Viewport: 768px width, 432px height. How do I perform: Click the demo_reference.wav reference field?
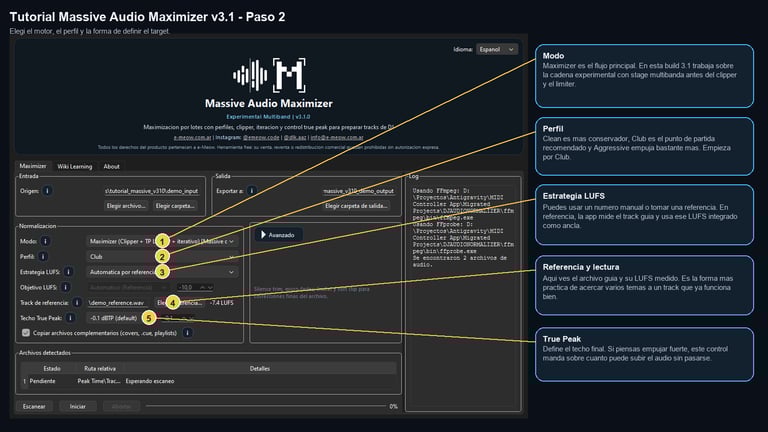(118, 303)
